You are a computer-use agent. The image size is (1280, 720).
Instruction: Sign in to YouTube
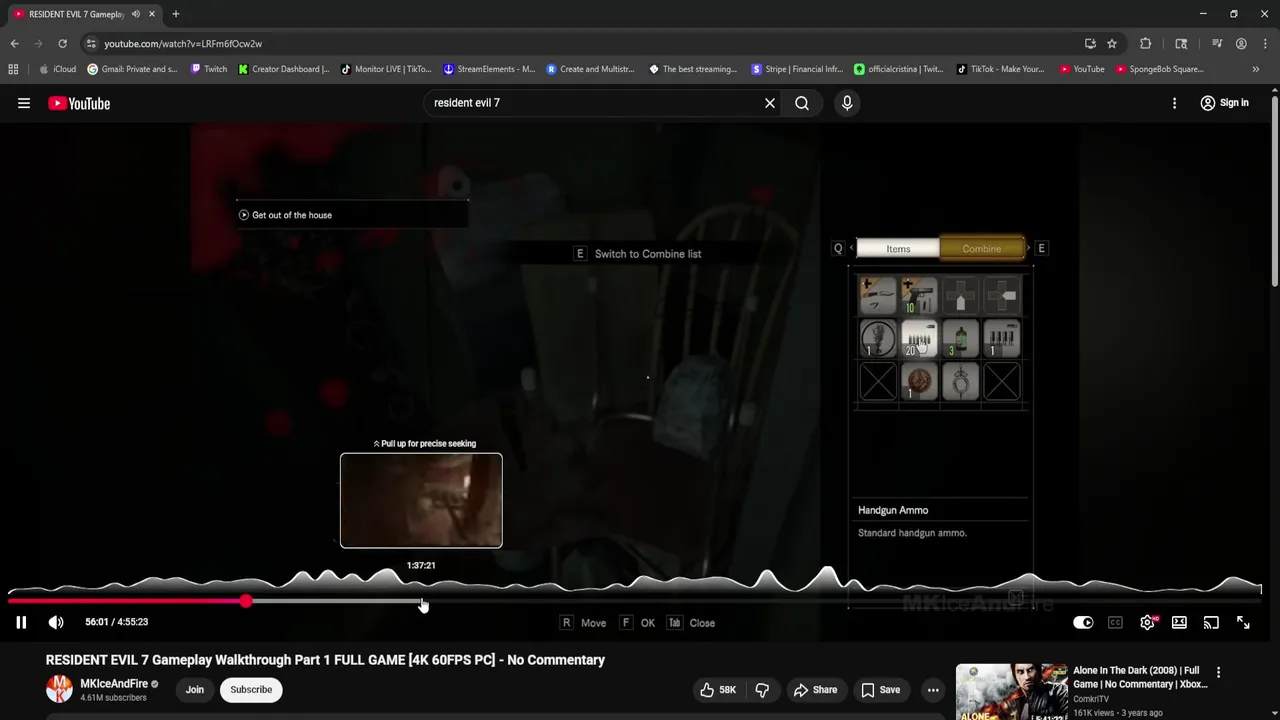click(1224, 103)
